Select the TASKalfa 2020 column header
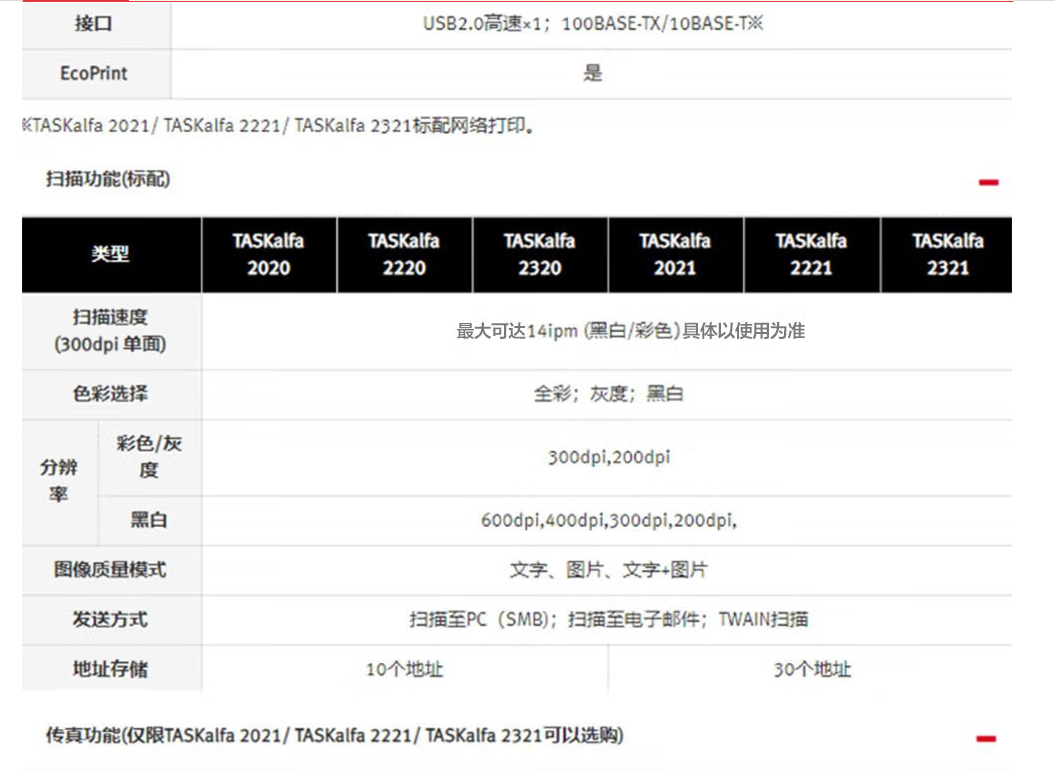The width and height of the screenshot is (1055, 771). pos(268,254)
